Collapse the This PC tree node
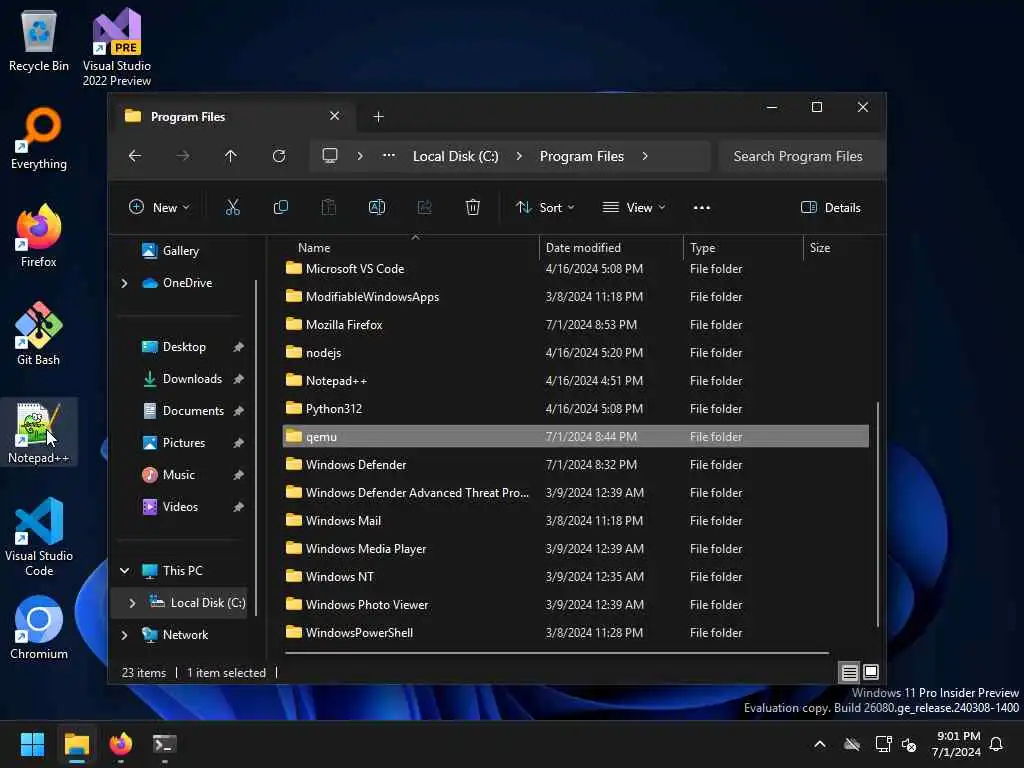1024x768 pixels. [x=124, y=571]
